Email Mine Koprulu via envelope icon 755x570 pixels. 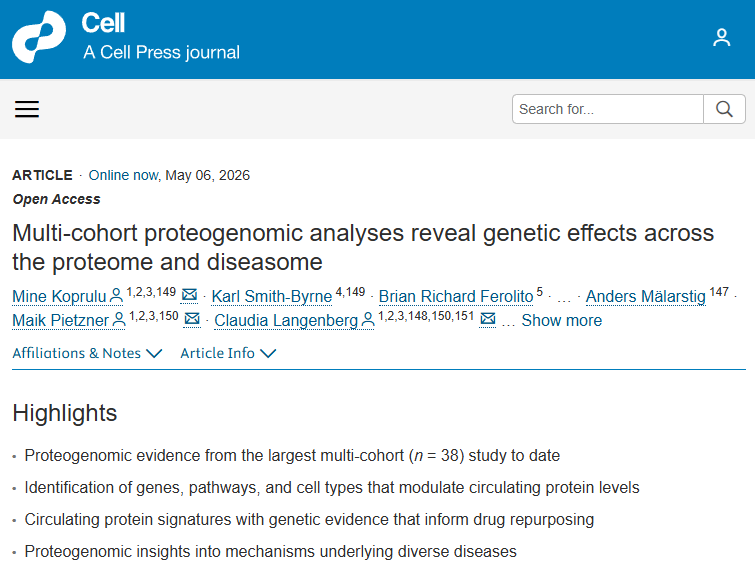coord(189,295)
